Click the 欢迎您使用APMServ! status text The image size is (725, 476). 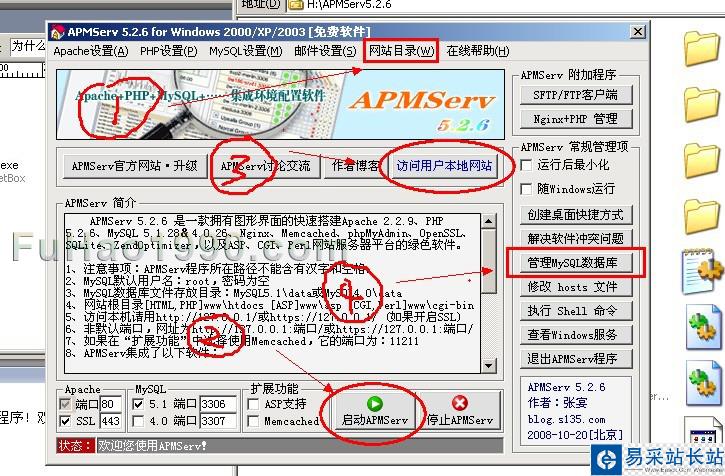tap(152, 445)
